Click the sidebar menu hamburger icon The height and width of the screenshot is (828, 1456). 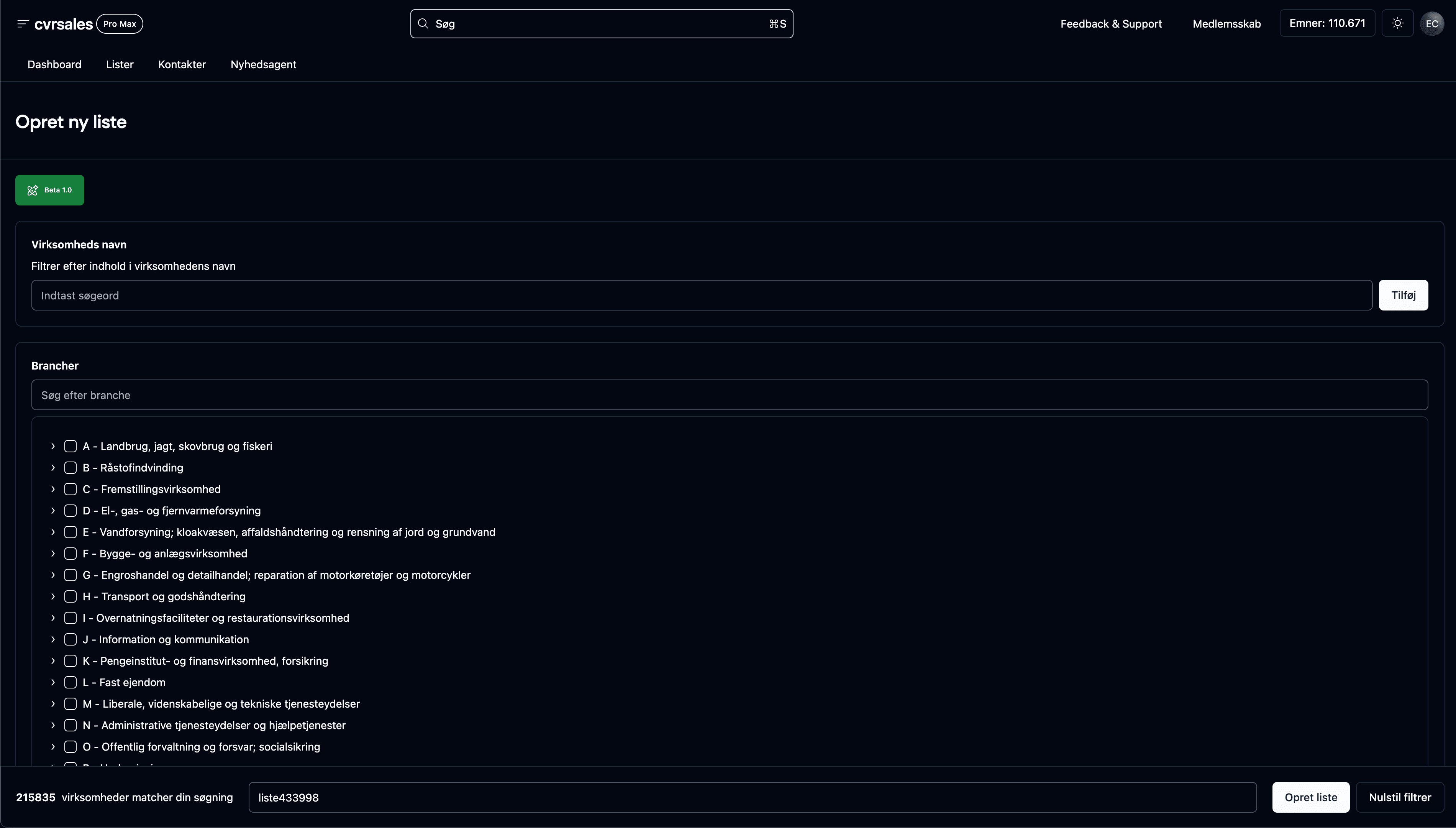point(22,24)
